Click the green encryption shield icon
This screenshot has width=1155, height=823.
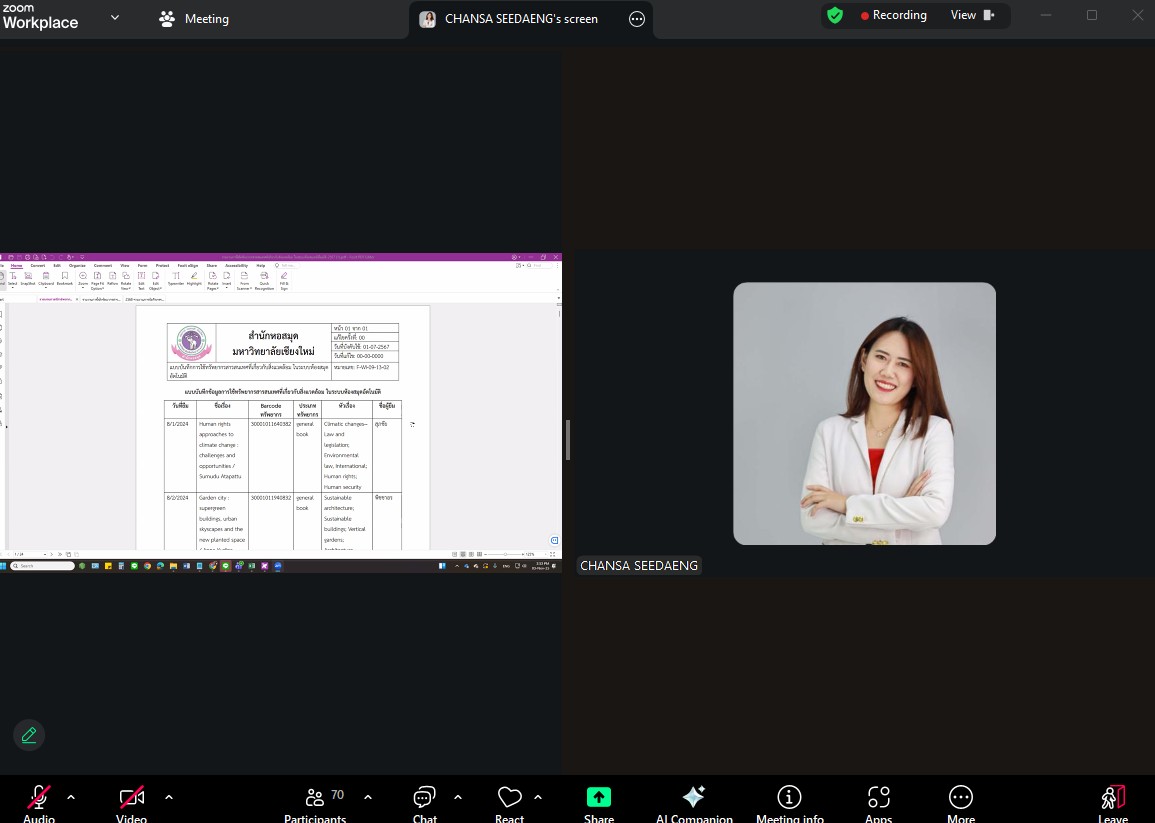835,16
